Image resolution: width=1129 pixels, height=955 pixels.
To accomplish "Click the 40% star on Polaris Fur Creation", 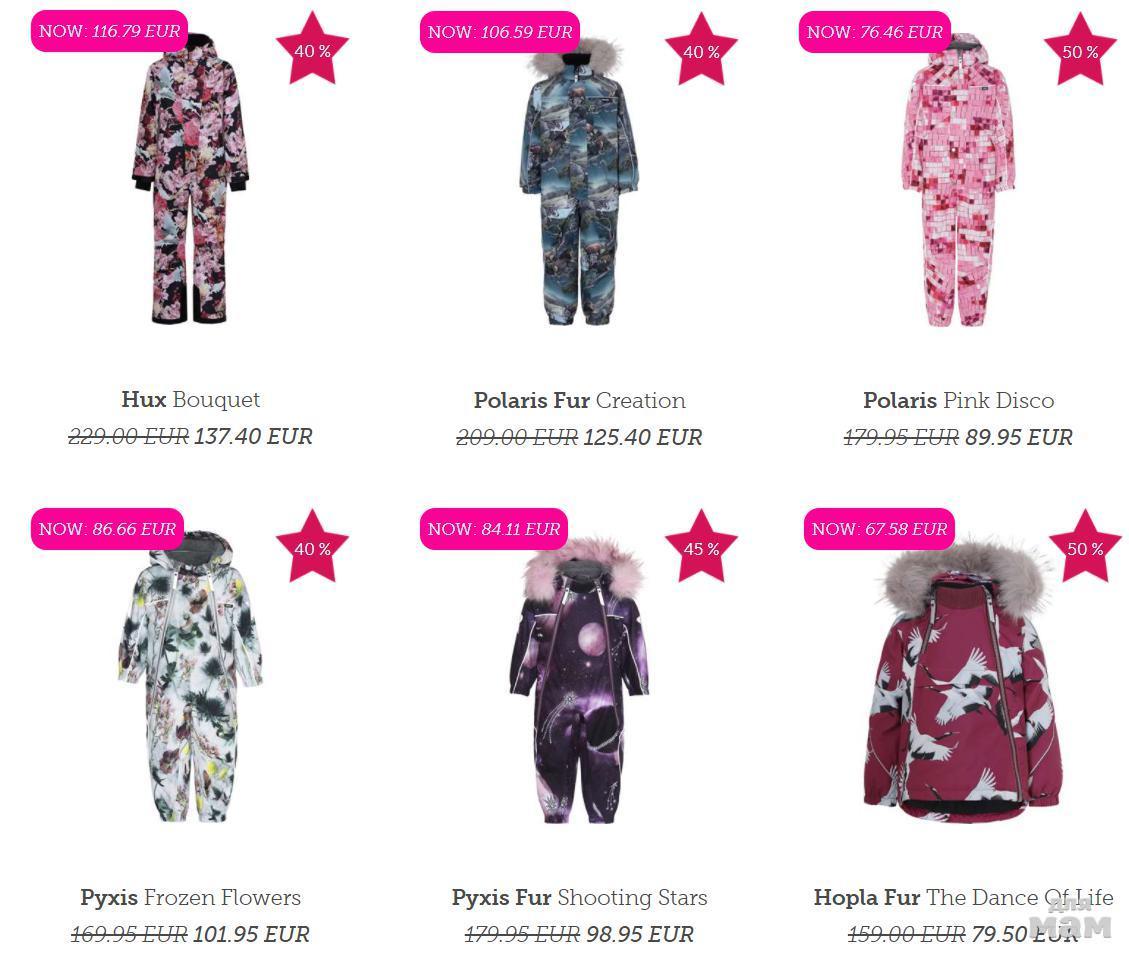I will tap(701, 50).
